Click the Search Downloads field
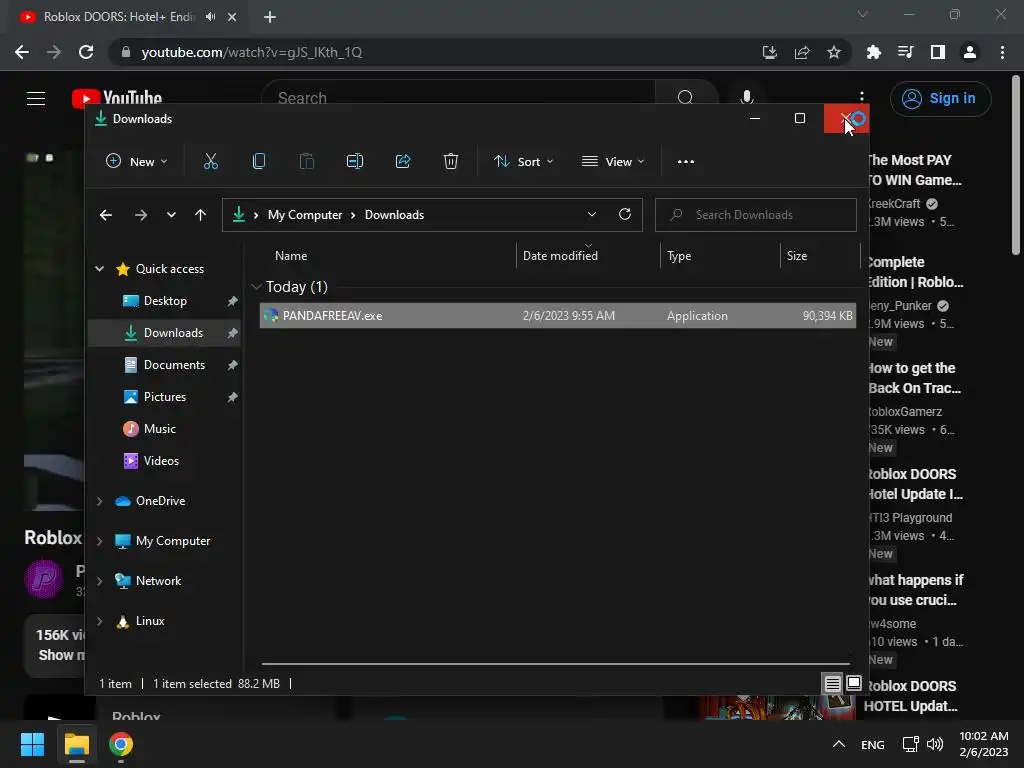Image resolution: width=1024 pixels, height=768 pixels. [756, 215]
